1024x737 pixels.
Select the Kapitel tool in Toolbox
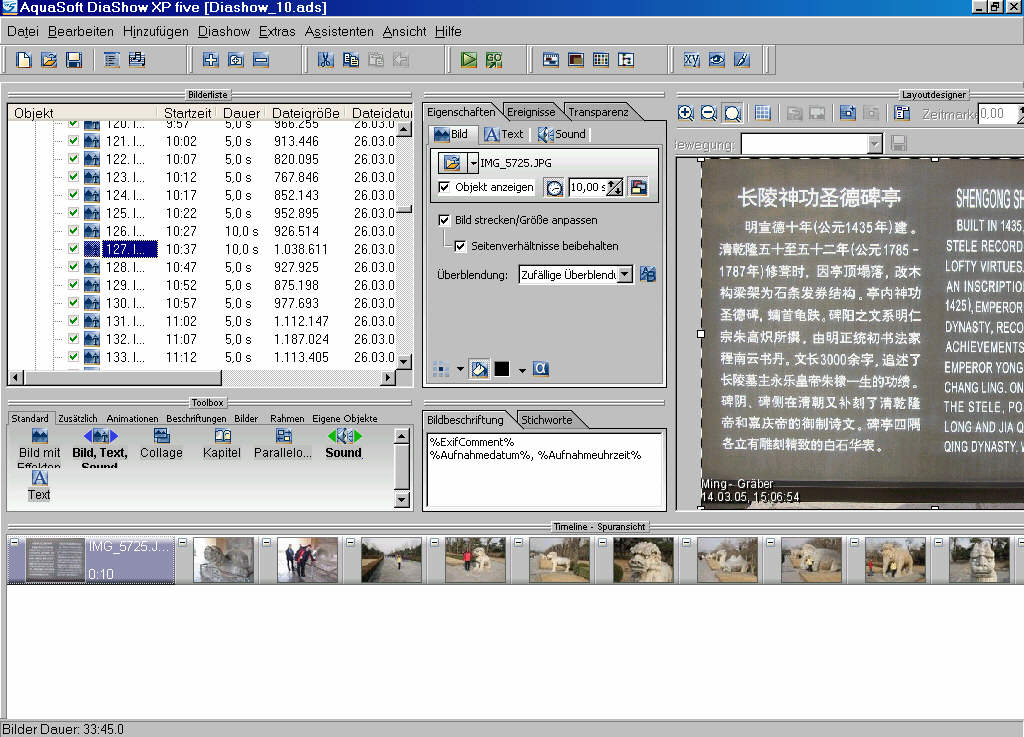pyautogui.click(x=222, y=443)
